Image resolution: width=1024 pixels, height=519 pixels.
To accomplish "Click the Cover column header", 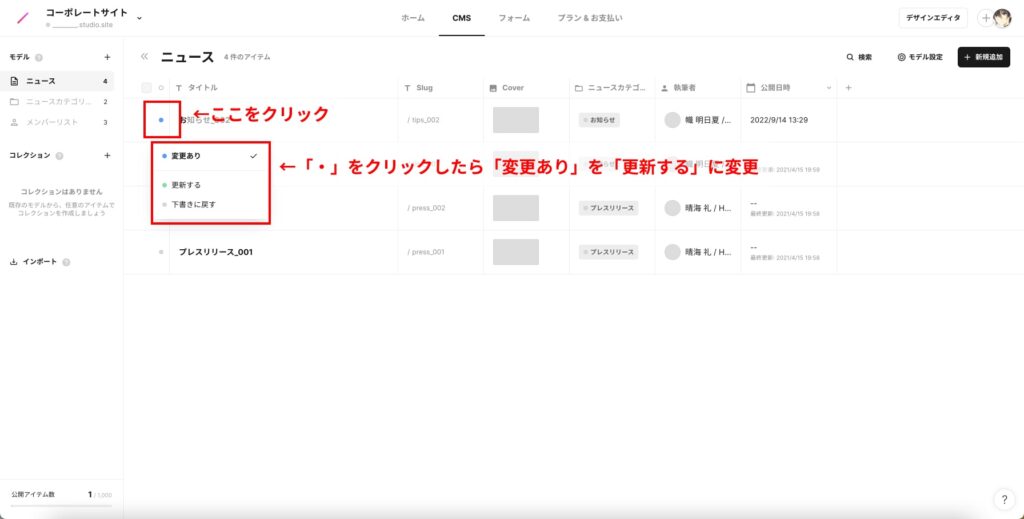I will (x=507, y=87).
